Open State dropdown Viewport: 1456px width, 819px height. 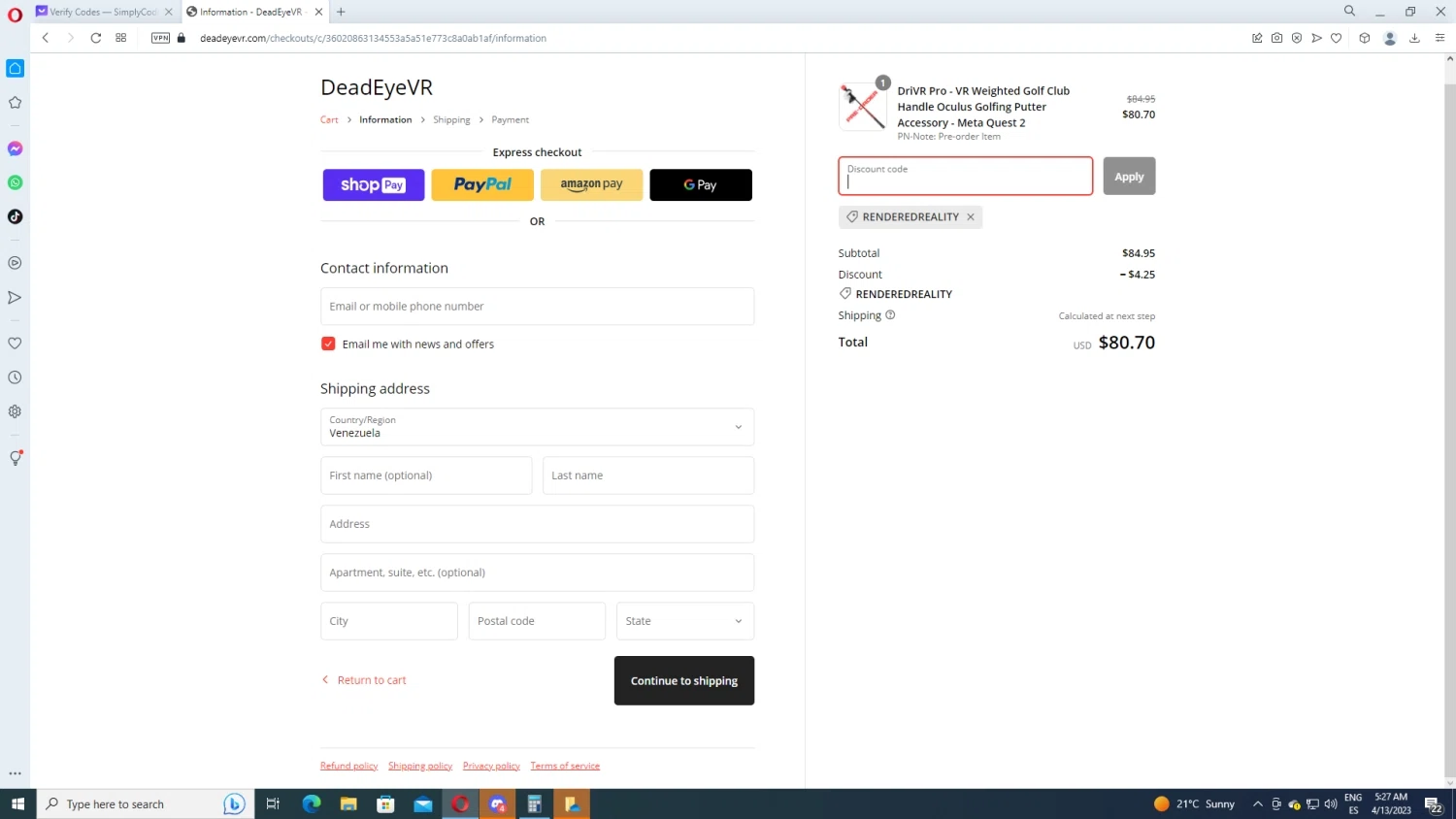[x=685, y=621]
